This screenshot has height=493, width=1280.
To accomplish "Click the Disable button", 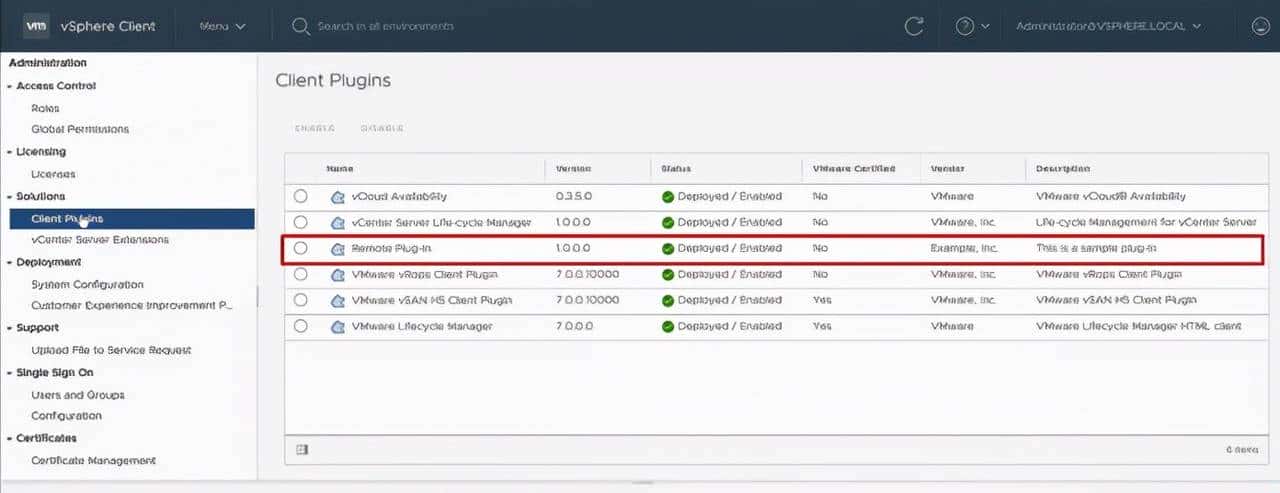I will pyautogui.click(x=382, y=128).
